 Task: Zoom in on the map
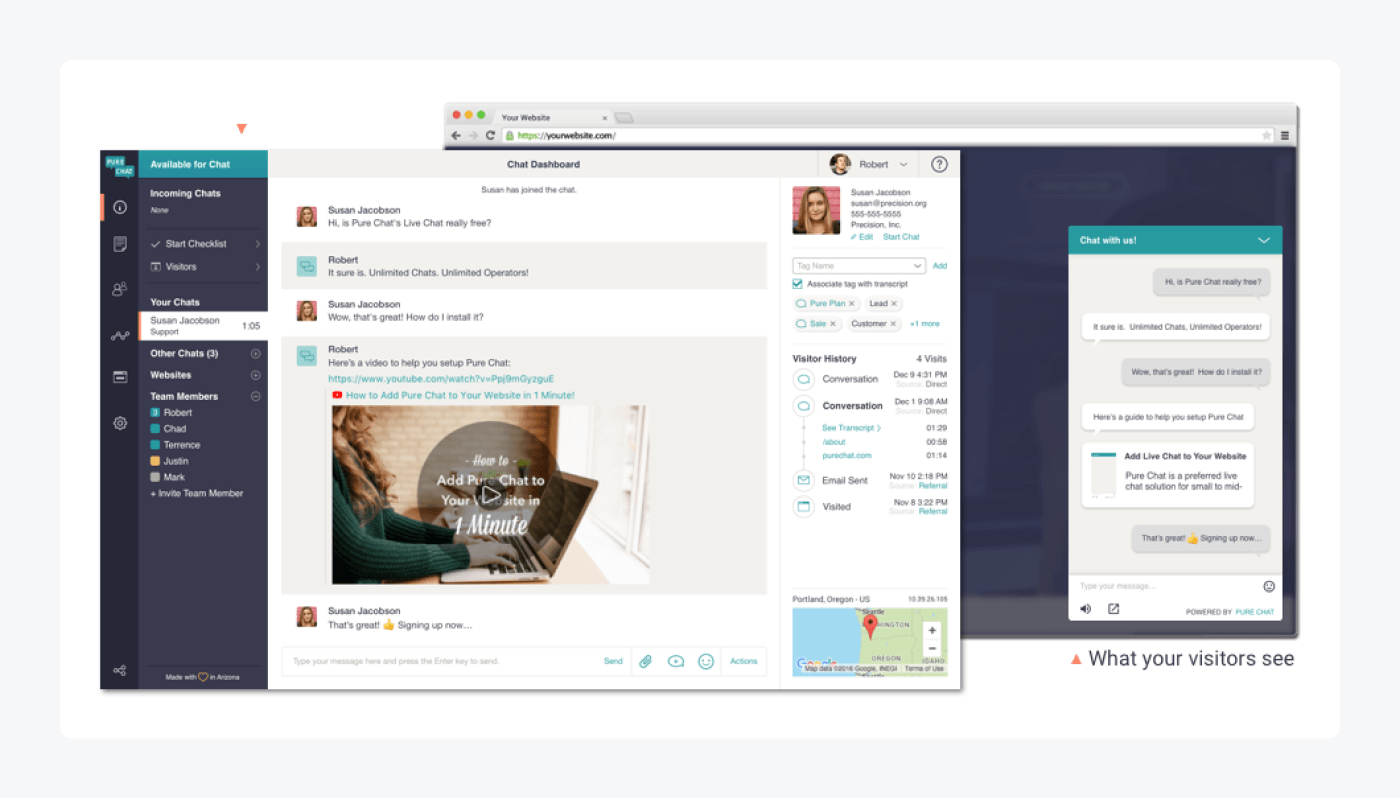[x=932, y=631]
